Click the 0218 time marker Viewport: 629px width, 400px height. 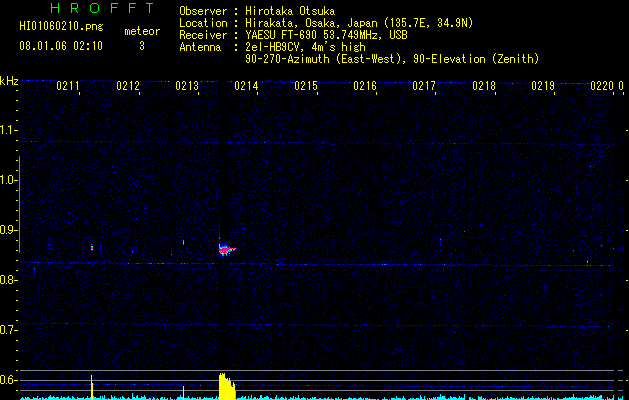[484, 86]
